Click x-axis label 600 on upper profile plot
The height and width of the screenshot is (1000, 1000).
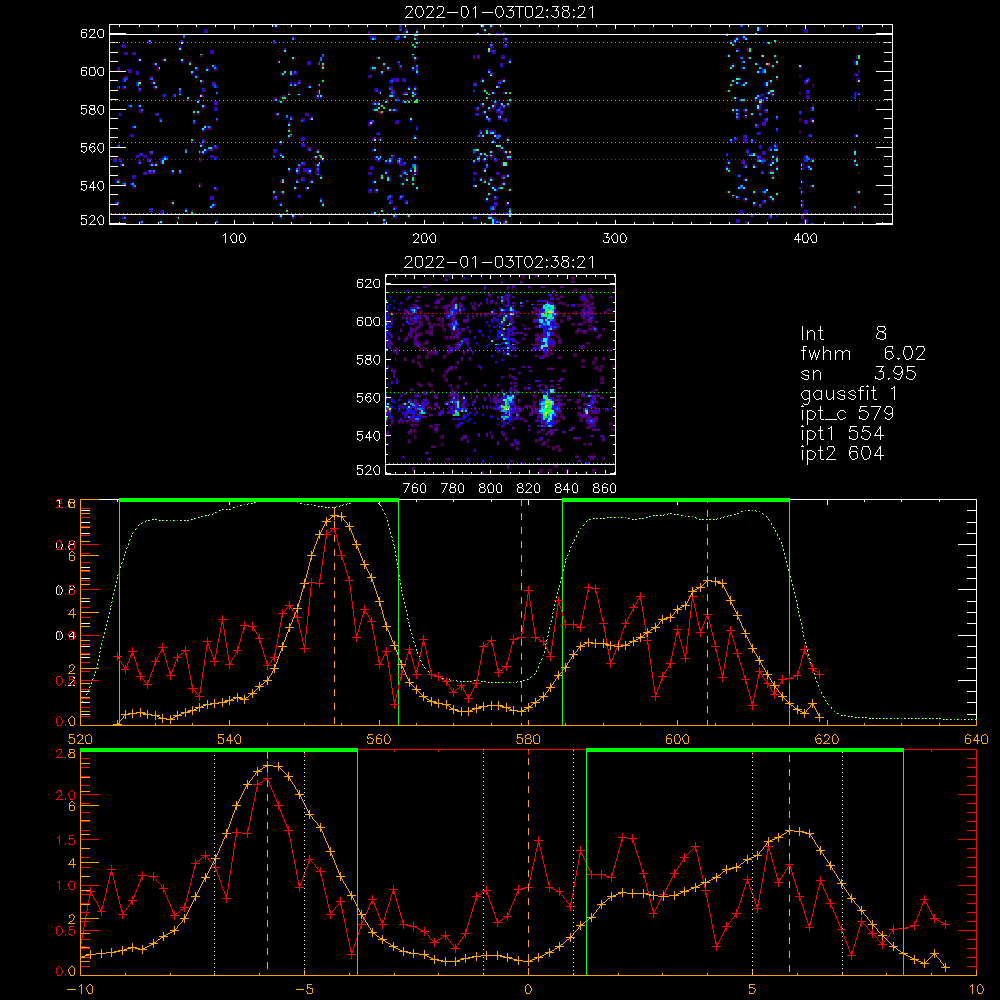pyautogui.click(x=677, y=739)
